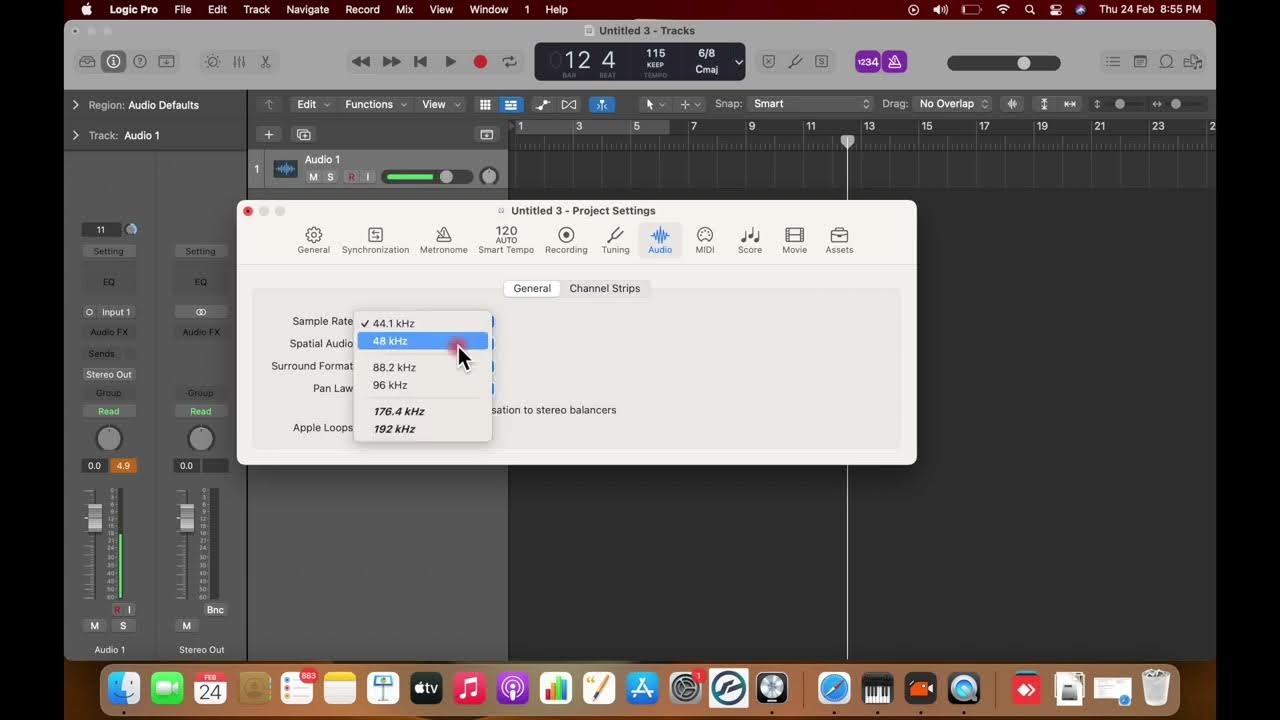The height and width of the screenshot is (720, 1280).
Task: Open Metronome project settings pane
Action: click(x=443, y=240)
